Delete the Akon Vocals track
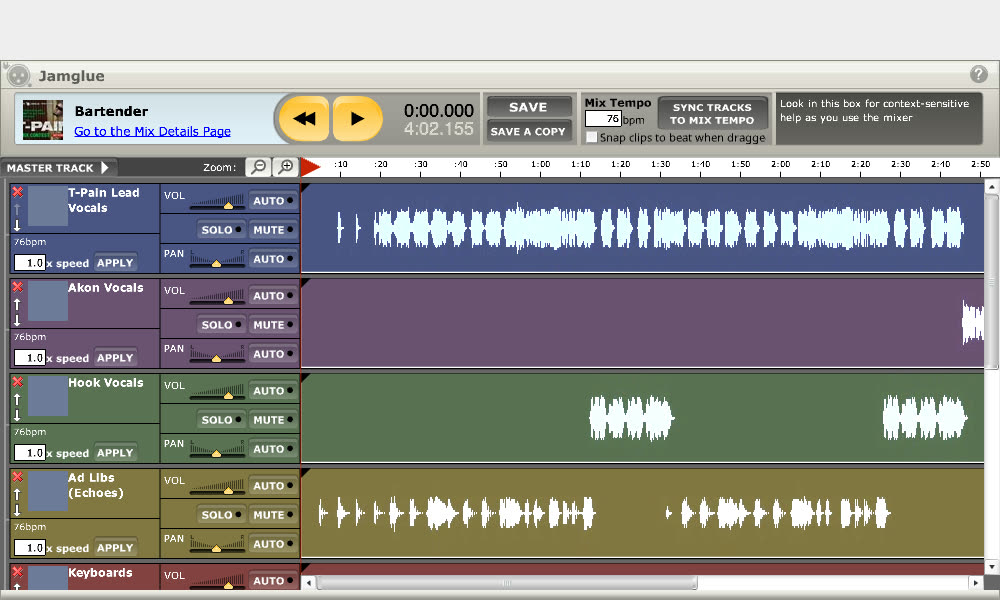 point(18,287)
